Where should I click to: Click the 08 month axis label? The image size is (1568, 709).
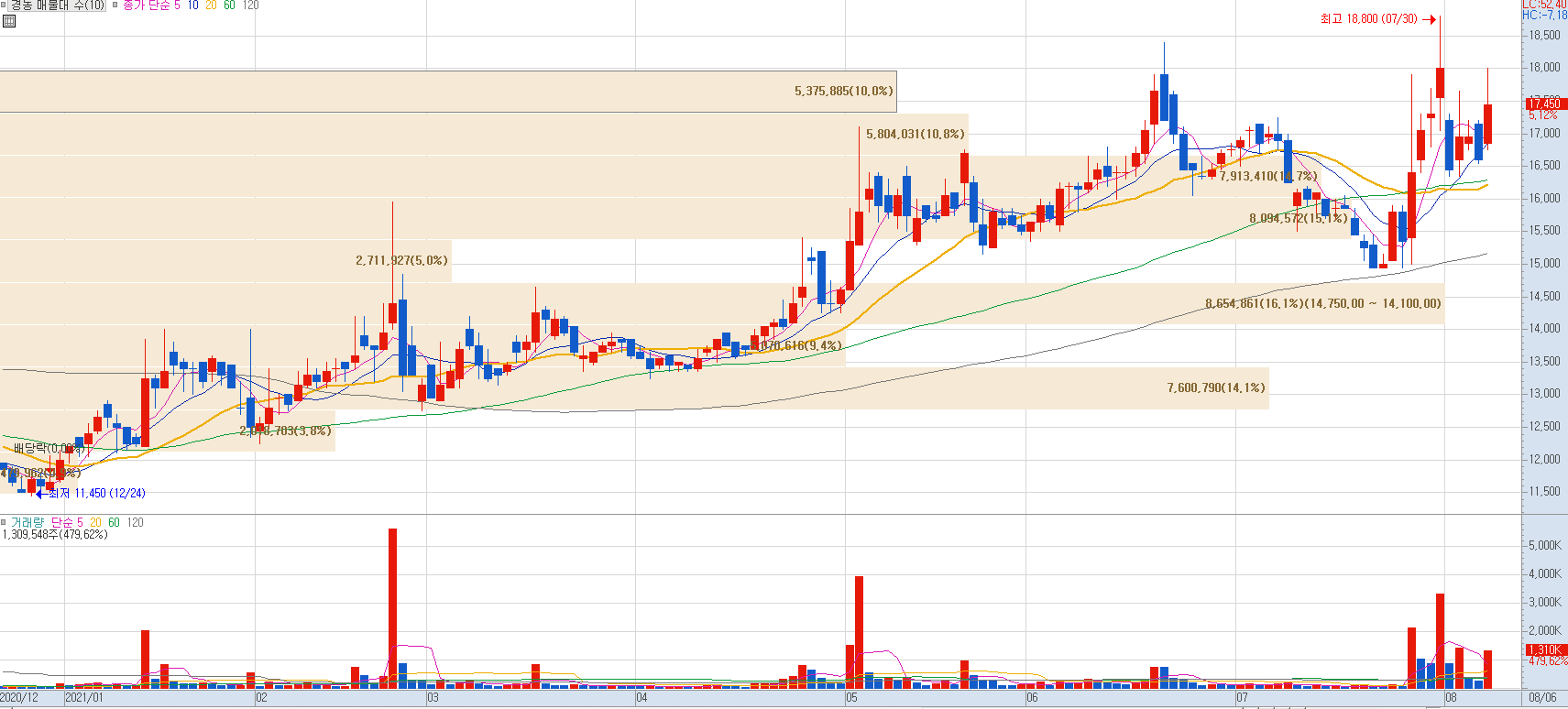(x=1451, y=698)
